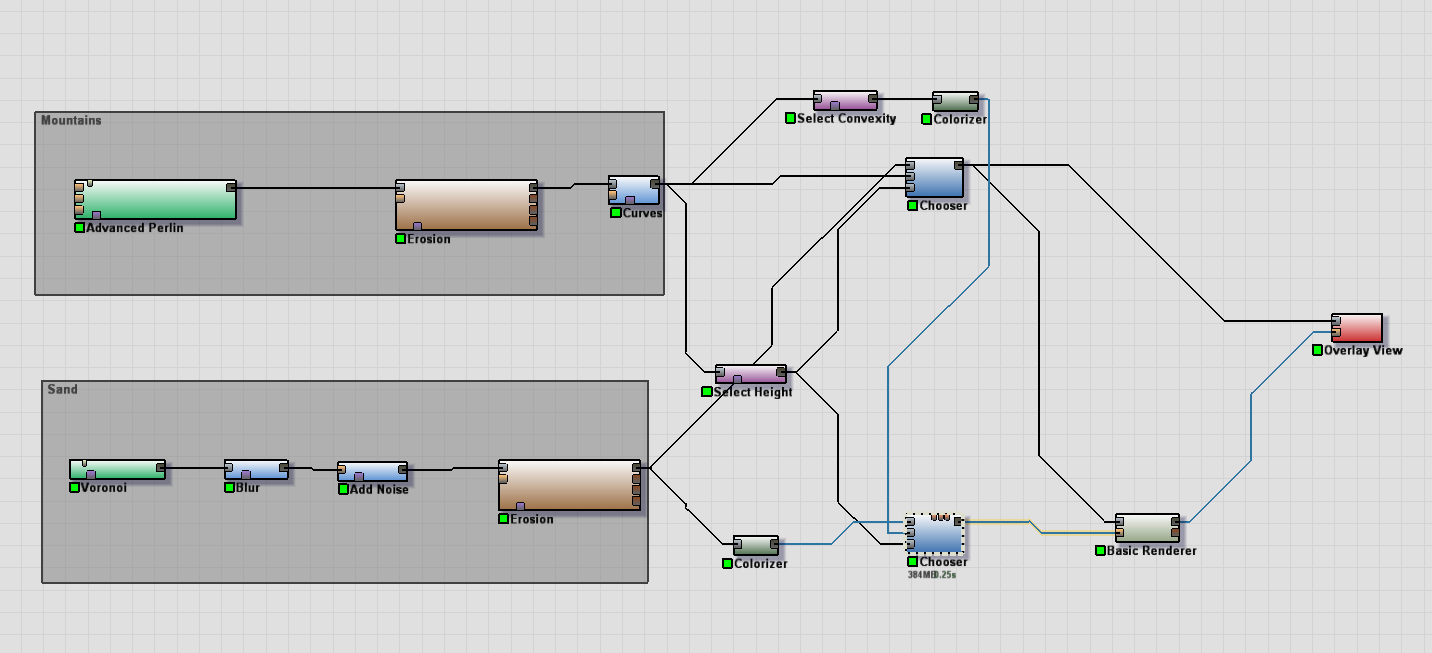Select the Erosion node in Mountains group
Viewport: 1432px width, 653px height.
(466, 206)
